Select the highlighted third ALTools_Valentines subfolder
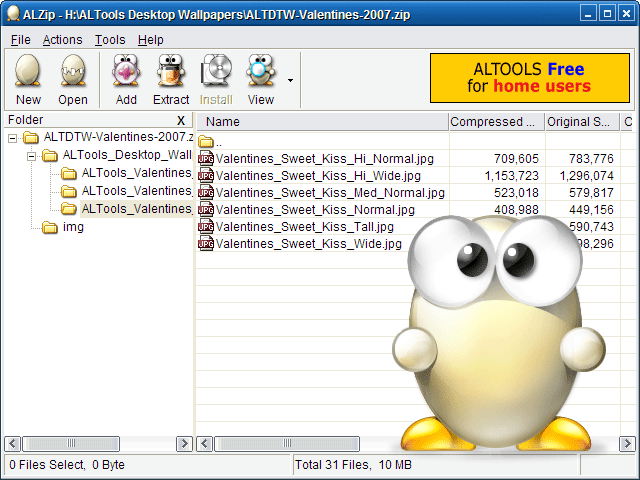Image resolution: width=640 pixels, height=480 pixels. [137, 209]
